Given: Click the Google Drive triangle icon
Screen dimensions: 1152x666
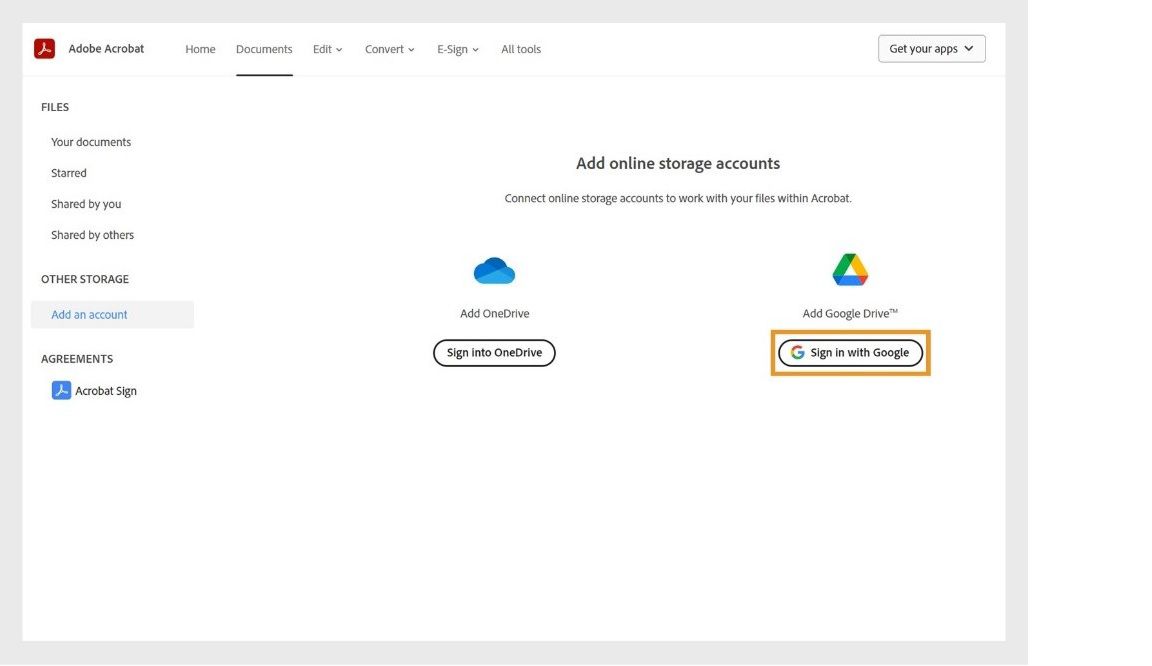Looking at the screenshot, I should click(x=848, y=268).
